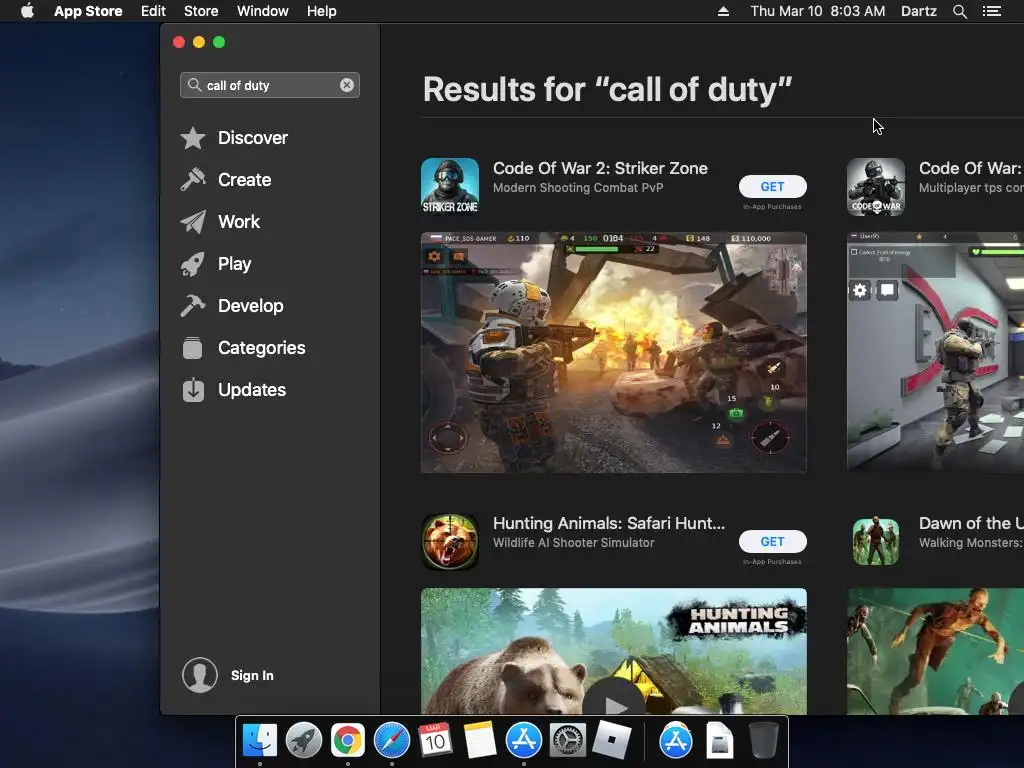This screenshot has width=1024, height=768.
Task: Open the Window menu
Action: coord(263,11)
